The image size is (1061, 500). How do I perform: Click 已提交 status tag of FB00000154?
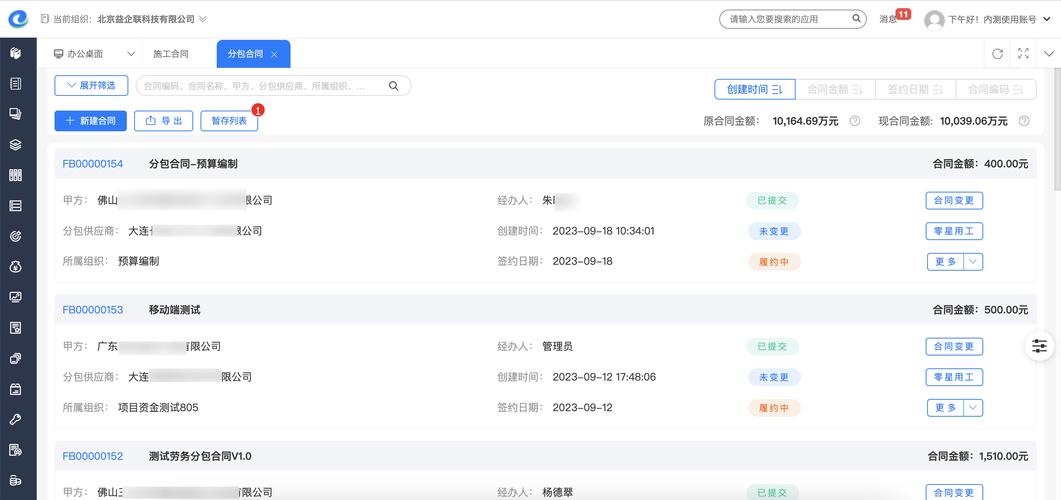tap(772, 200)
